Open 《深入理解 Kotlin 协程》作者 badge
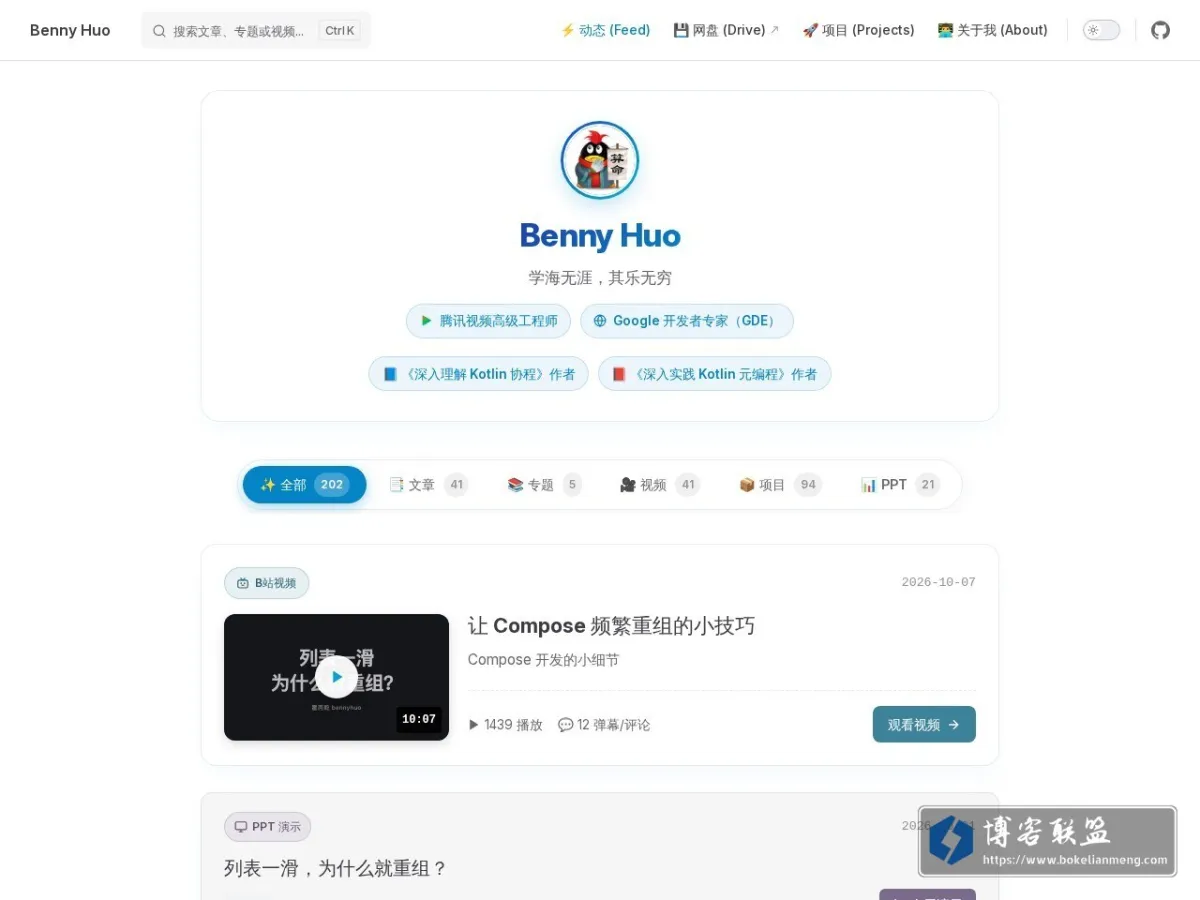1200x900 pixels. (x=478, y=374)
